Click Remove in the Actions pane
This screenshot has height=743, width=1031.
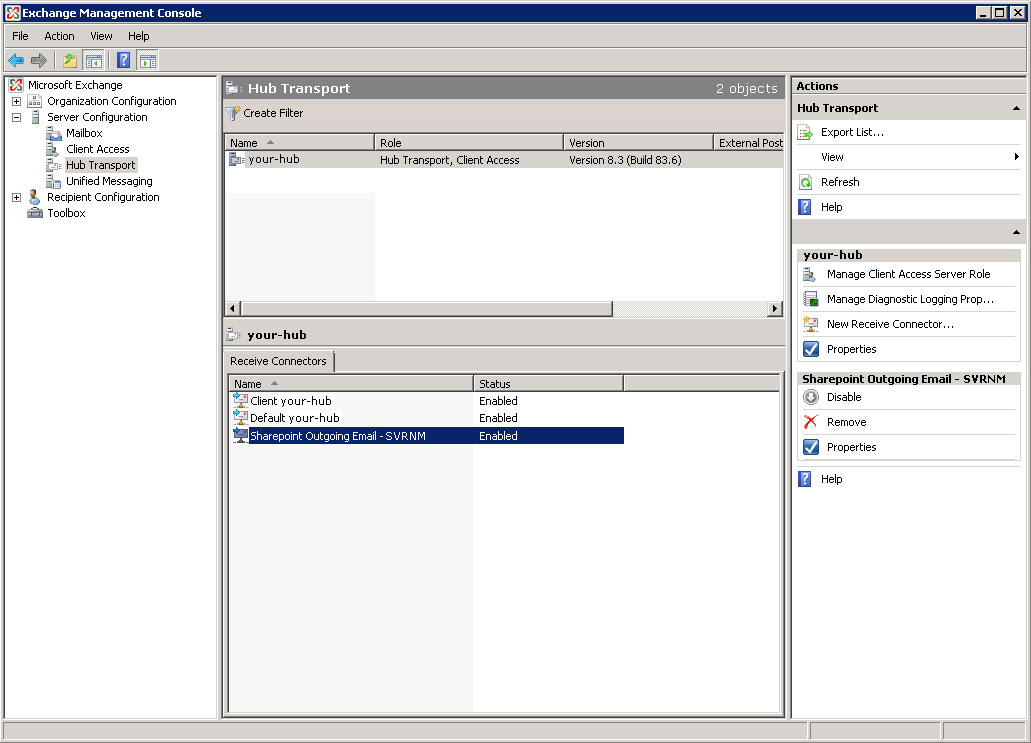(846, 422)
